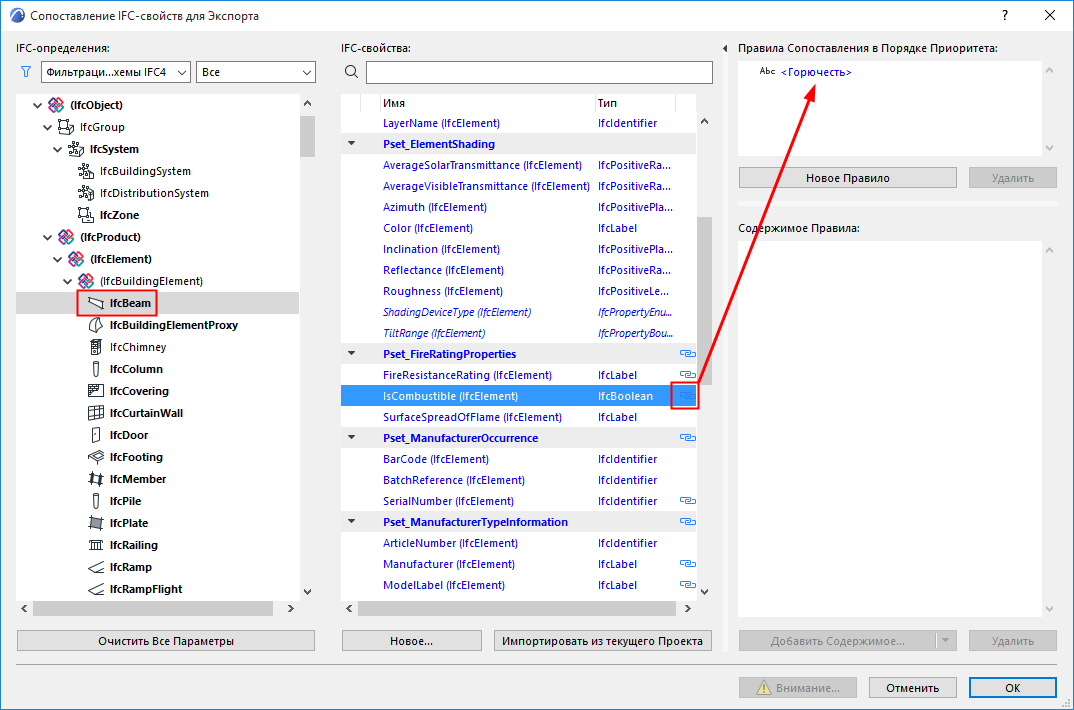The image size is (1074, 710).
Task: Collapse the Pset_ManufacturerOccurrence group
Action: pyautogui.click(x=351, y=438)
